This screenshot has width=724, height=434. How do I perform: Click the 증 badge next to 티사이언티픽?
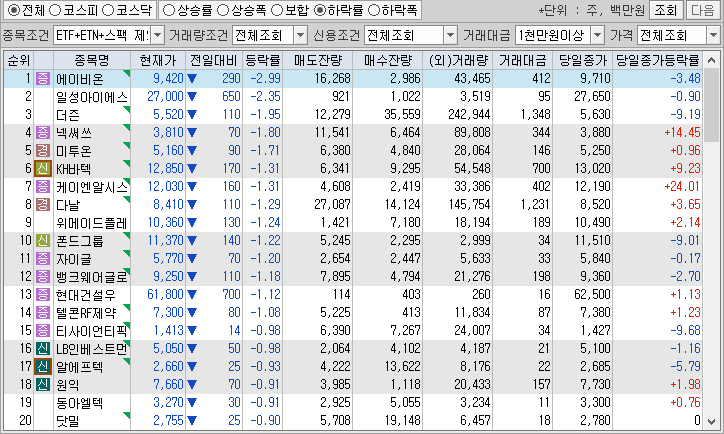pyautogui.click(x=43, y=331)
